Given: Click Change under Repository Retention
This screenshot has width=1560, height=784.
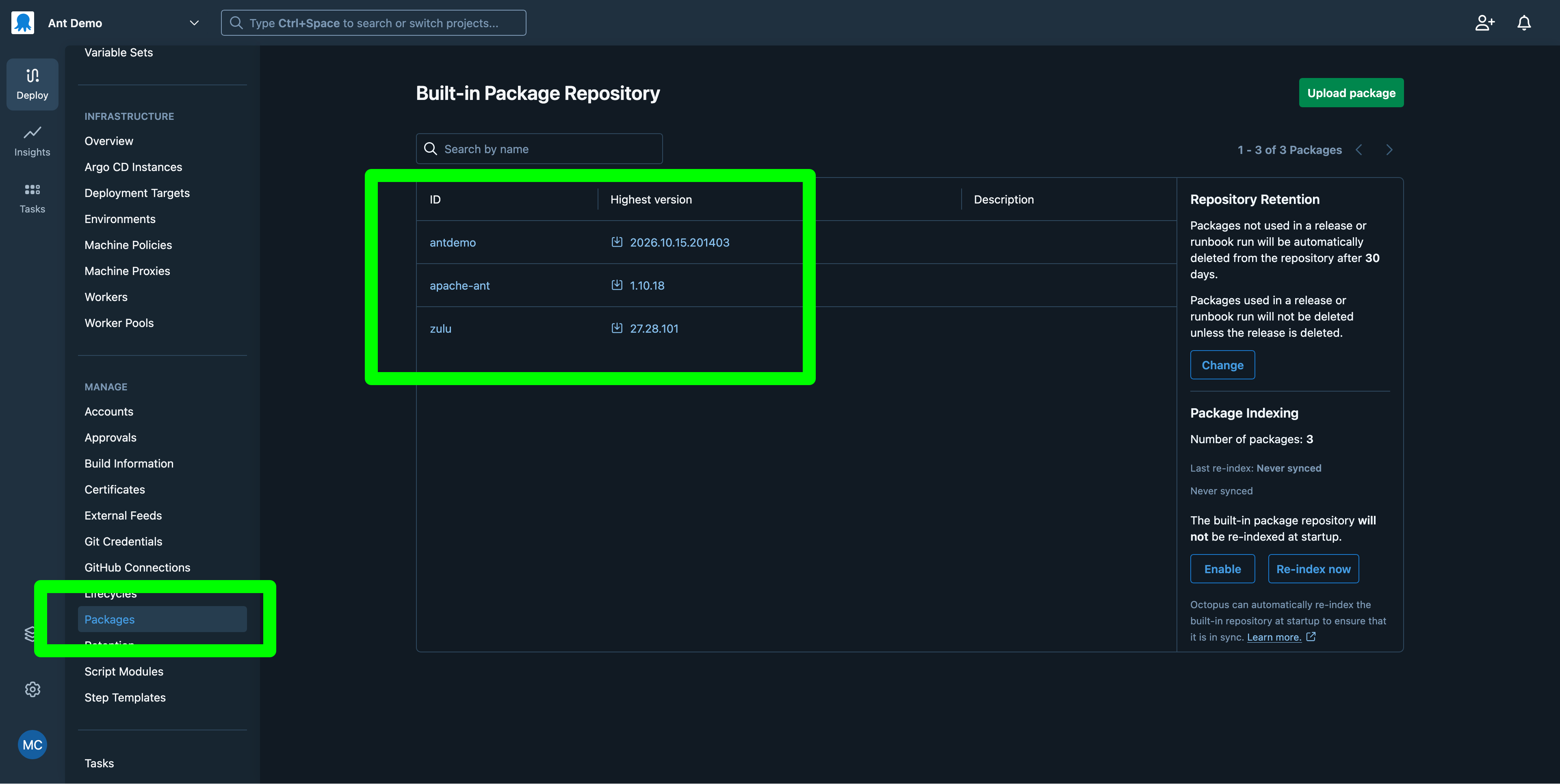Looking at the screenshot, I should [1222, 365].
